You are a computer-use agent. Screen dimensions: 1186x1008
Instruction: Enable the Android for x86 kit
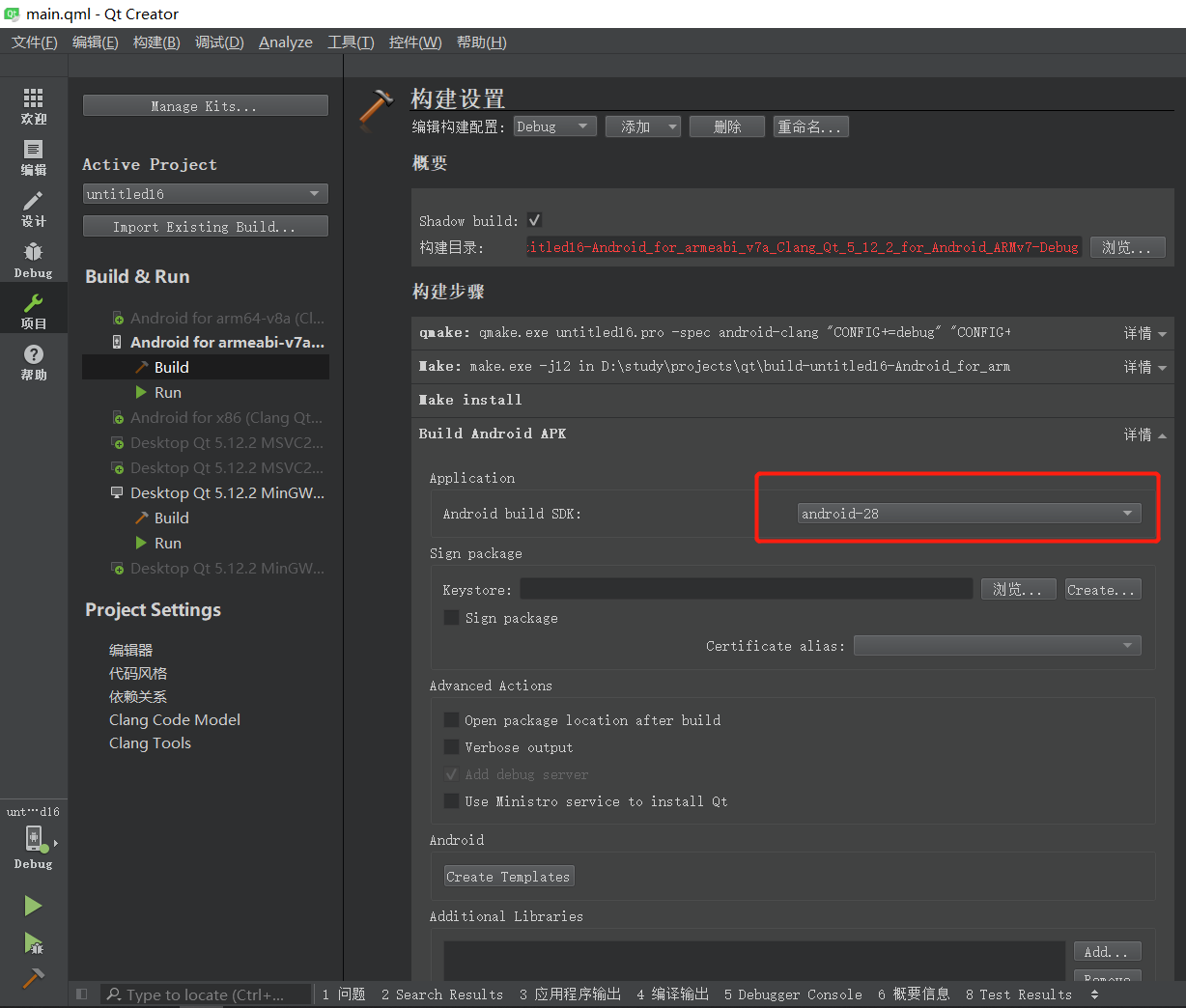coord(118,418)
